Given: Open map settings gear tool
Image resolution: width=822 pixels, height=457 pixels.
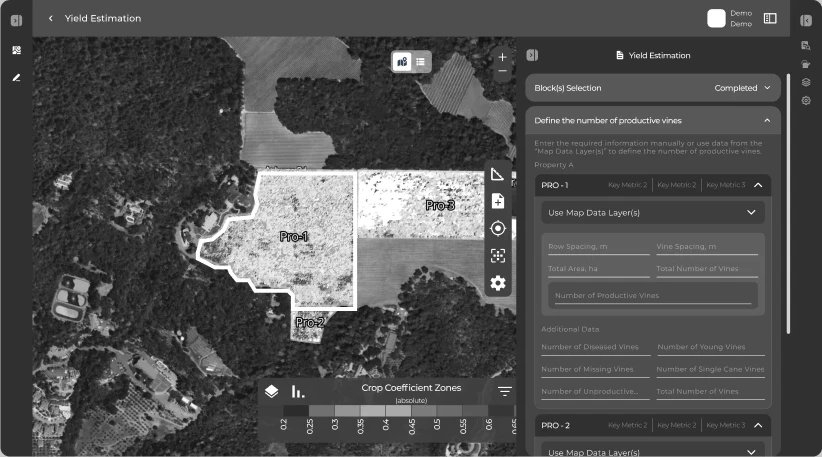Looking at the screenshot, I should coord(497,283).
